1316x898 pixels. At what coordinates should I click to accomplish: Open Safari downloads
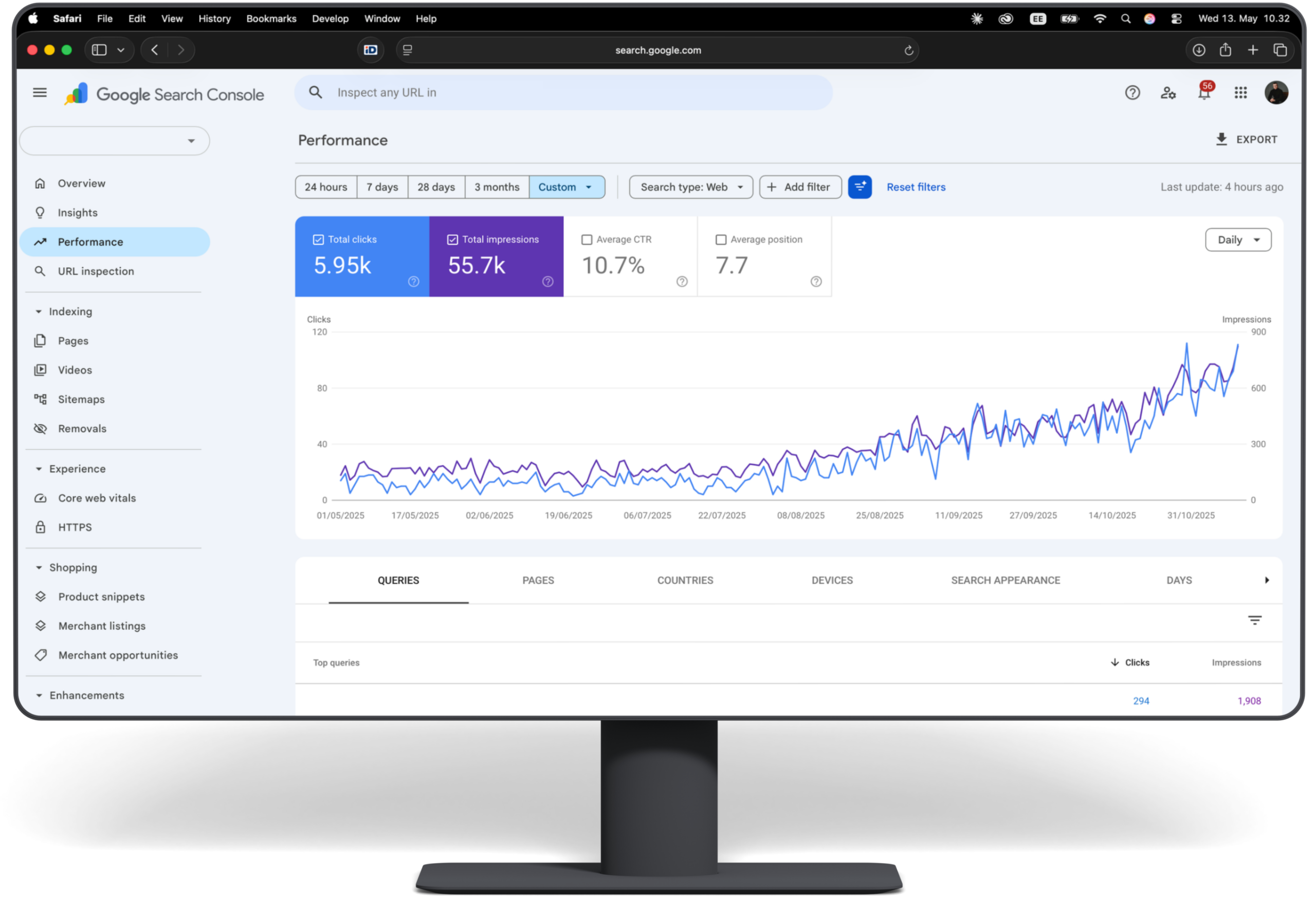pos(1199,50)
